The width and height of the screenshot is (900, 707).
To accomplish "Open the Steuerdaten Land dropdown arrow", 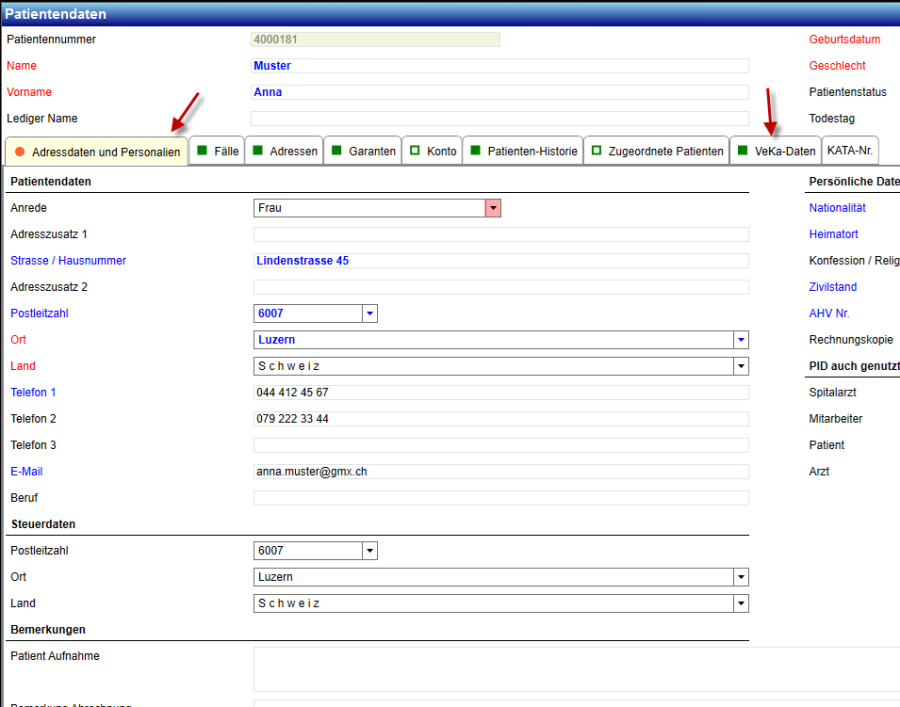I will 740,603.
